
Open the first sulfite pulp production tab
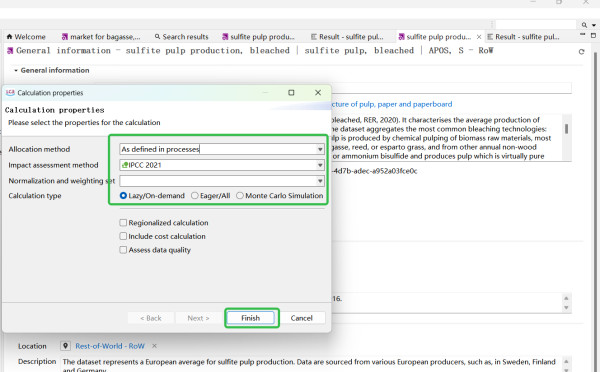(259, 37)
